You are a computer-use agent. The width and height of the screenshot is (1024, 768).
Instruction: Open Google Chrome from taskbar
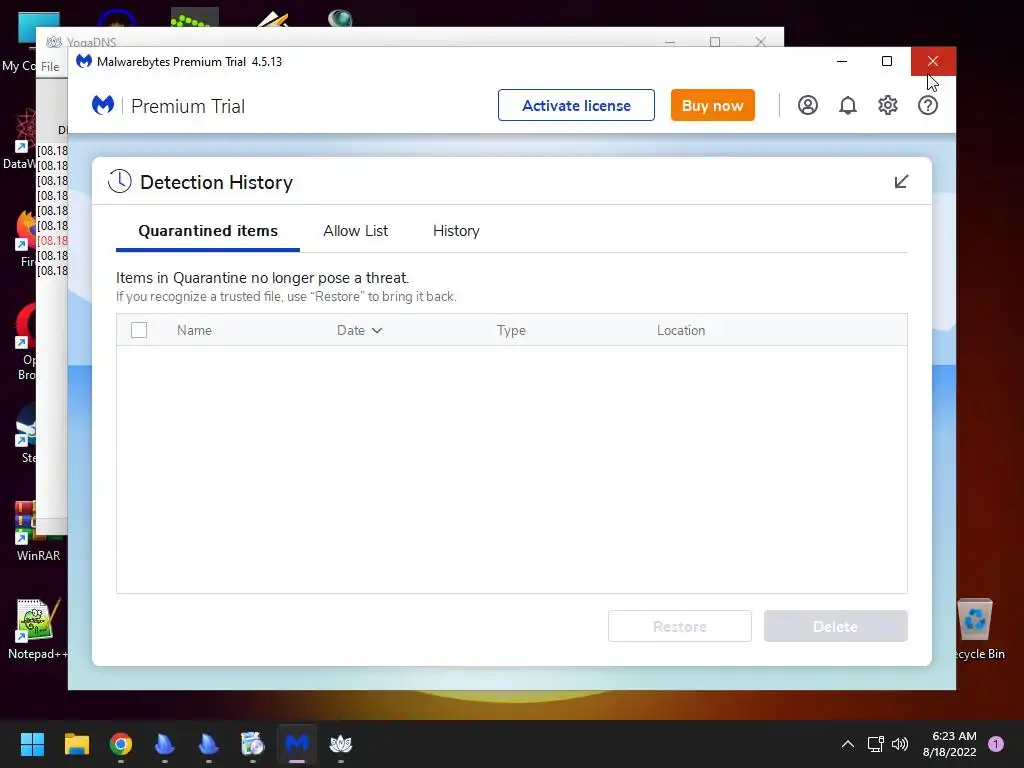point(121,744)
